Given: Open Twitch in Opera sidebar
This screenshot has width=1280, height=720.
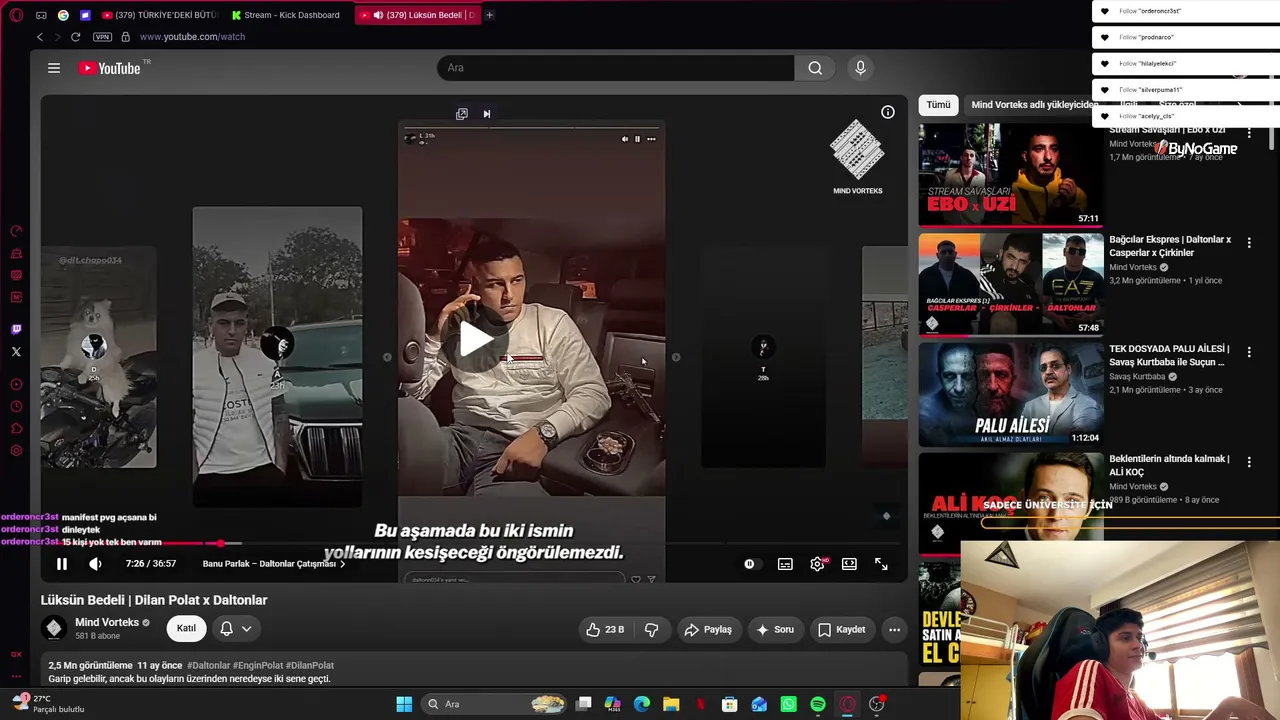Looking at the screenshot, I should 16,329.
